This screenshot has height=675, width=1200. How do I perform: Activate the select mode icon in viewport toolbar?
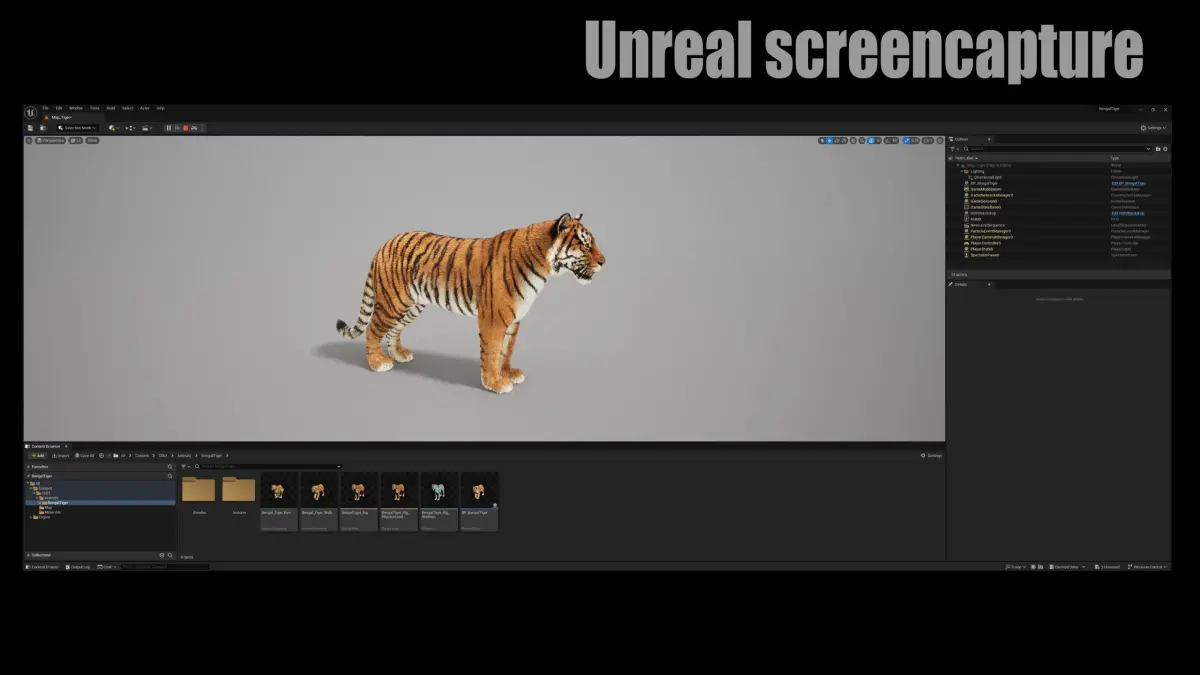(x=821, y=140)
